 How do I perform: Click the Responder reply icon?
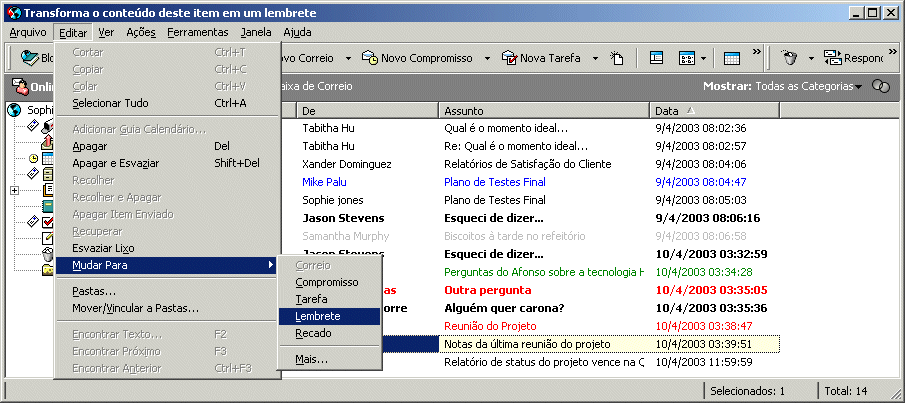(832, 58)
